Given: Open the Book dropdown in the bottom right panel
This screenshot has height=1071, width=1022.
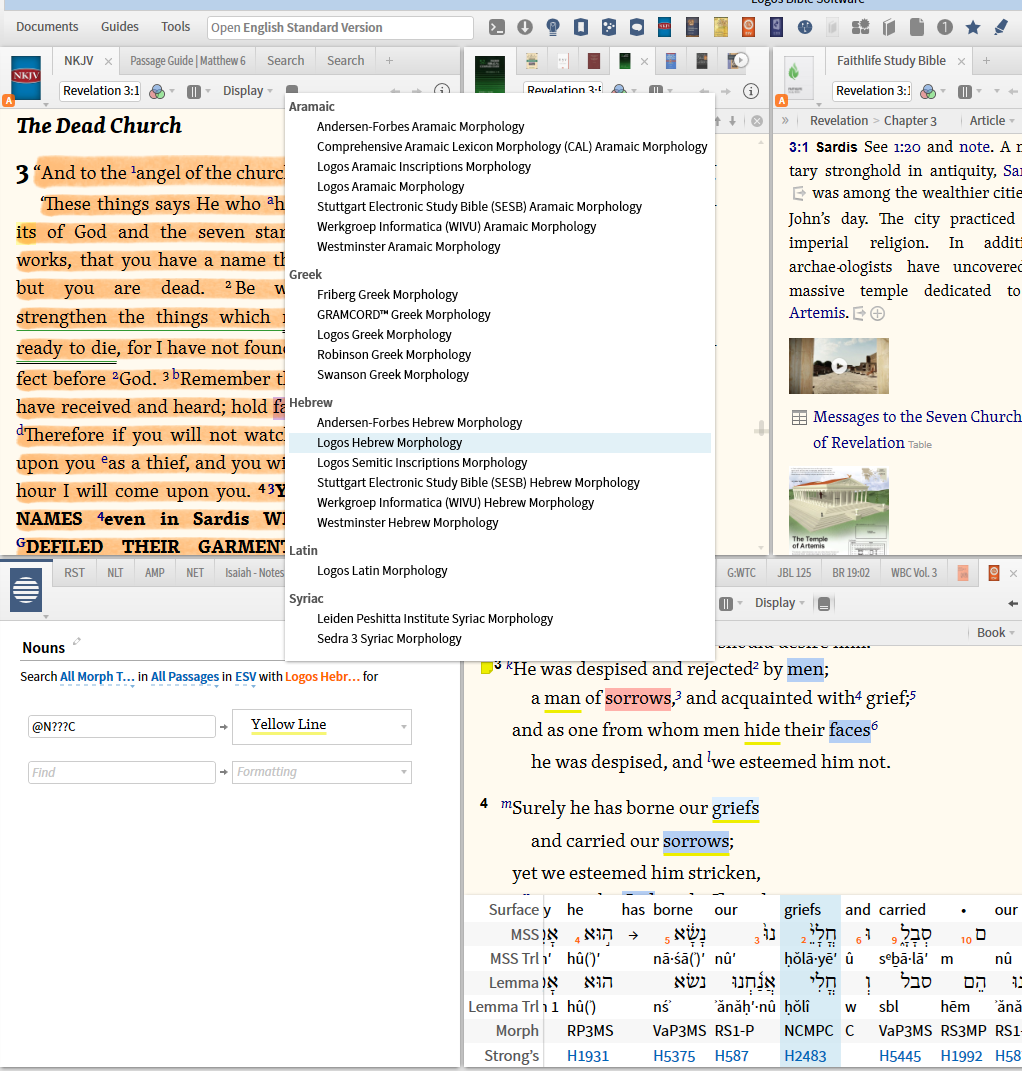Looking at the screenshot, I should pos(993,632).
